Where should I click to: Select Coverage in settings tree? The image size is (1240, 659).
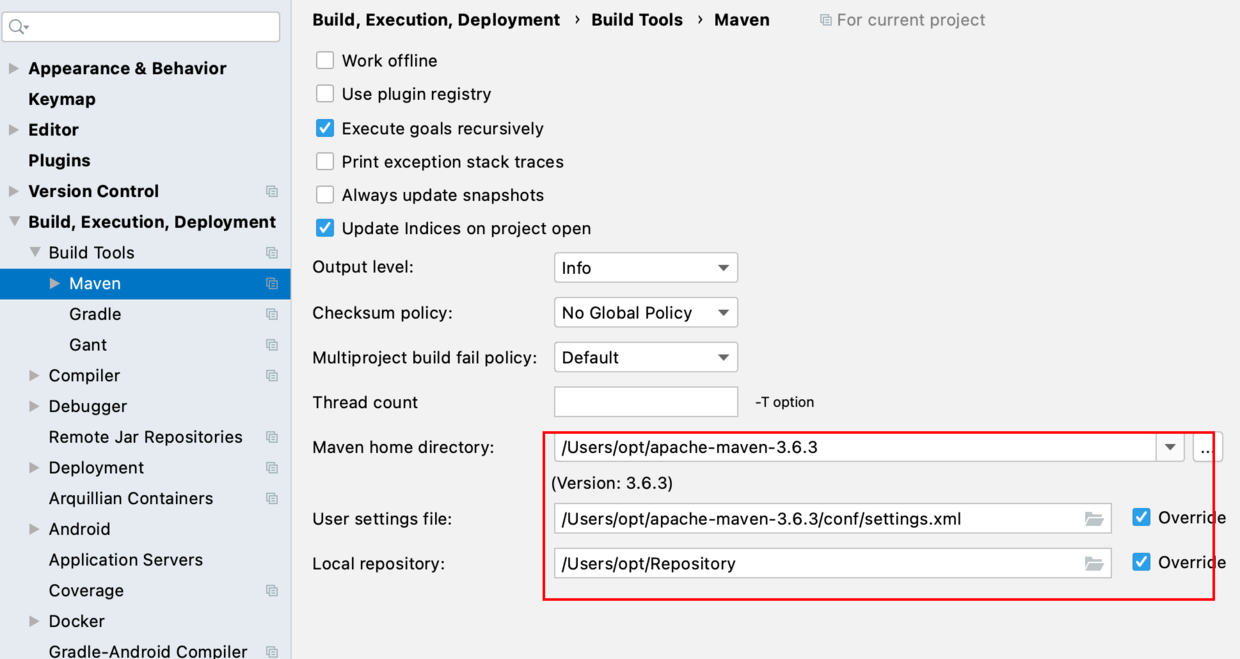86,591
